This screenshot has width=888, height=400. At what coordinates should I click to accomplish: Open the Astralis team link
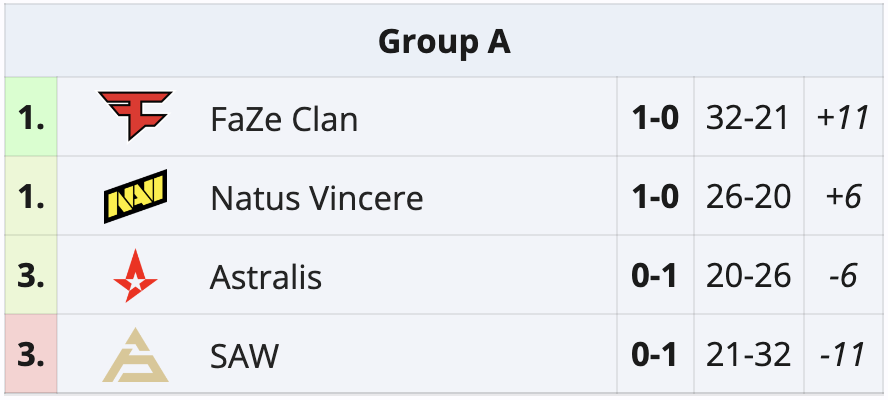[266, 277]
